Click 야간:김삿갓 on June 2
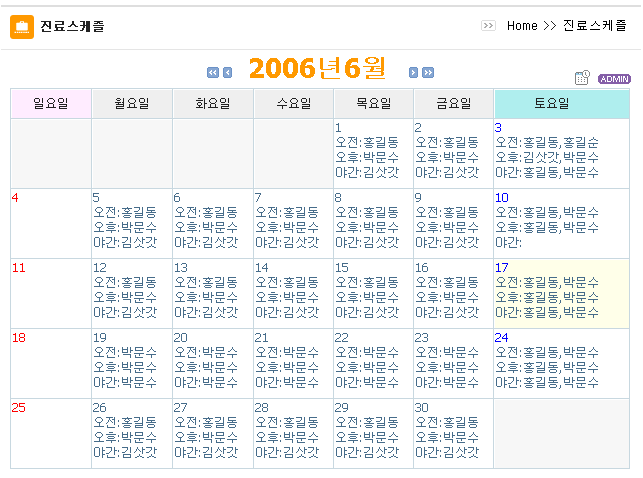This screenshot has height=478, width=643. click(x=447, y=173)
